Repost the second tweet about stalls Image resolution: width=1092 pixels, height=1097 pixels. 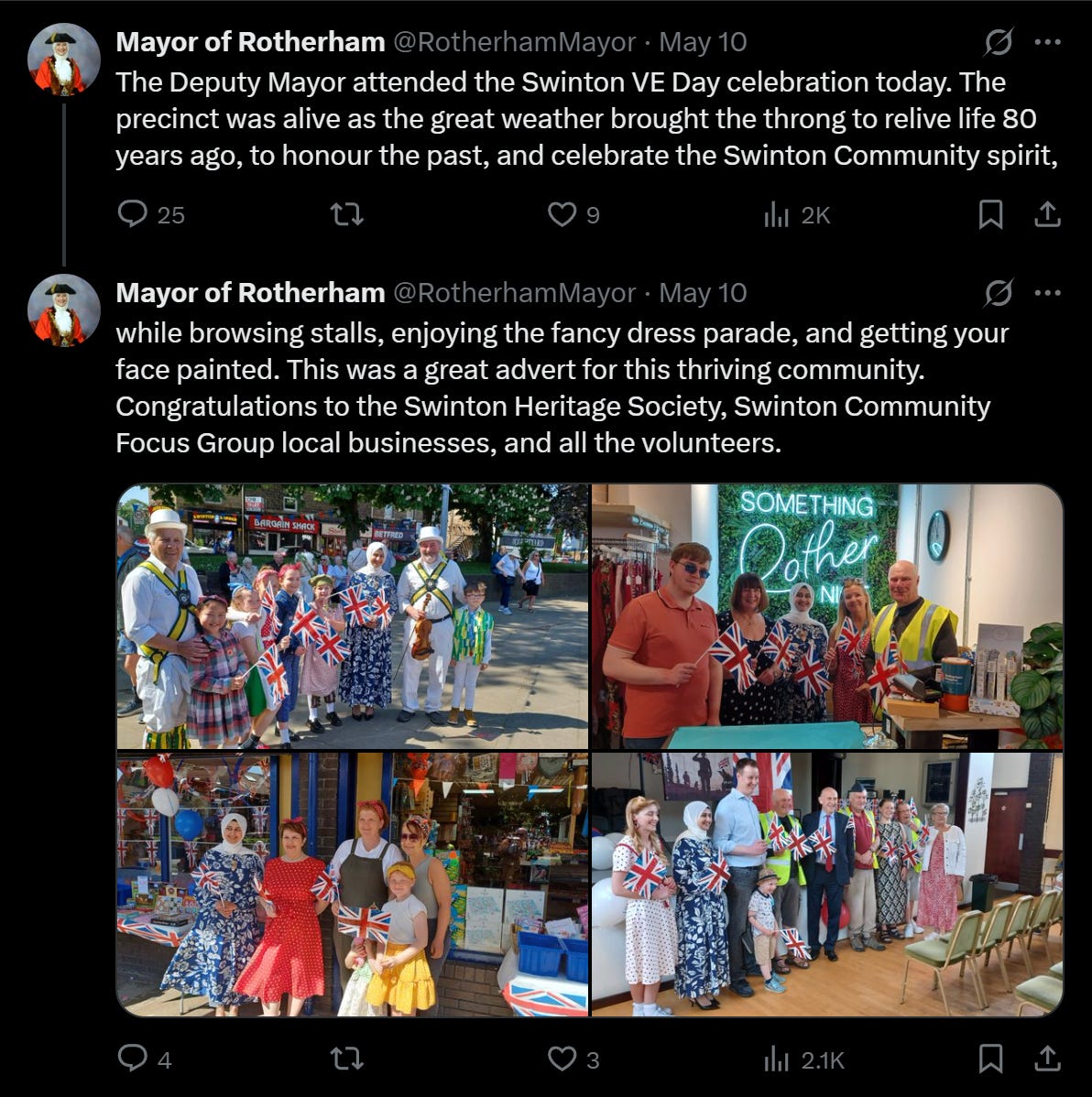pos(346,1058)
